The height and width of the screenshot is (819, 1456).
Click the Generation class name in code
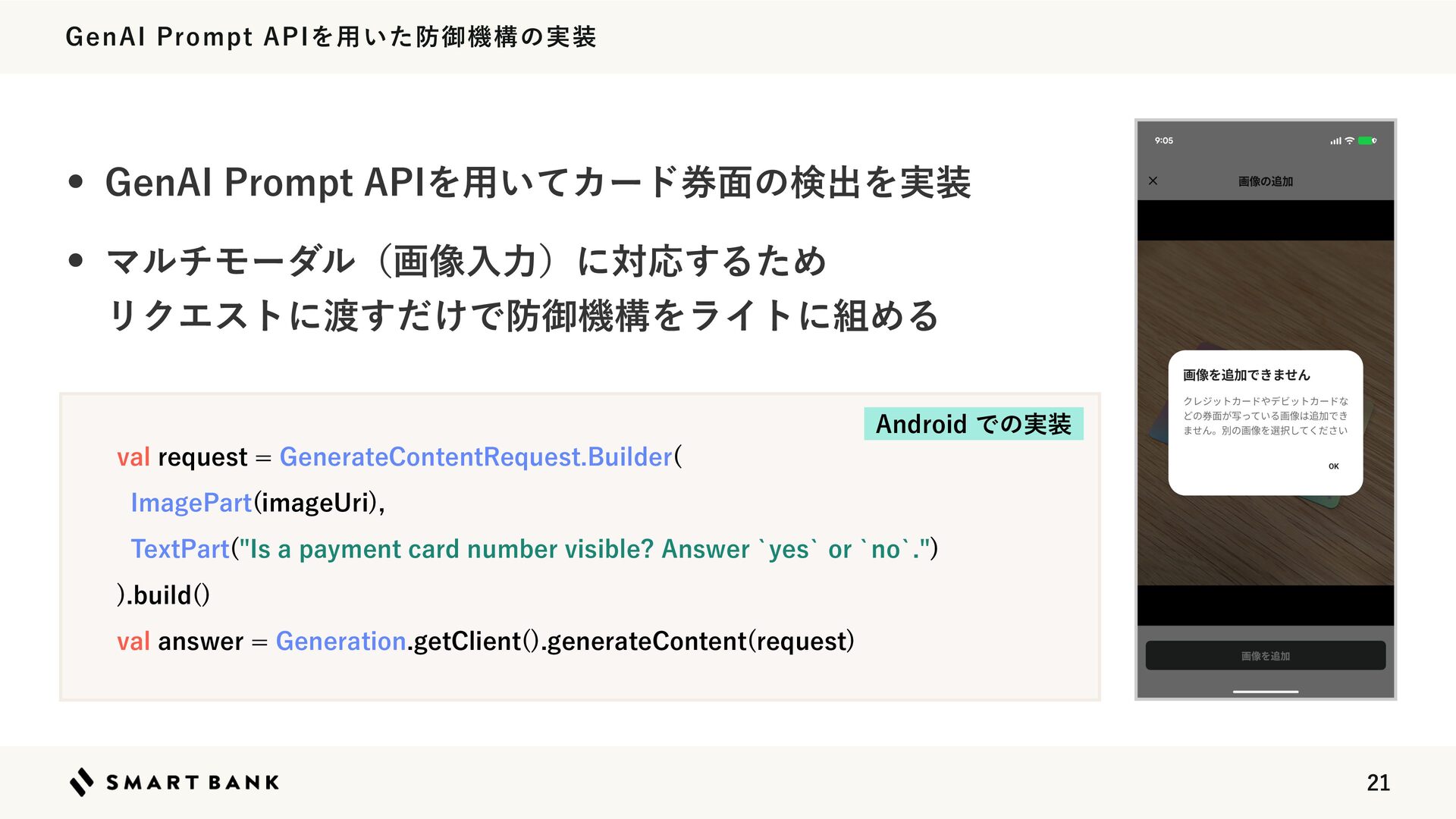[340, 642]
